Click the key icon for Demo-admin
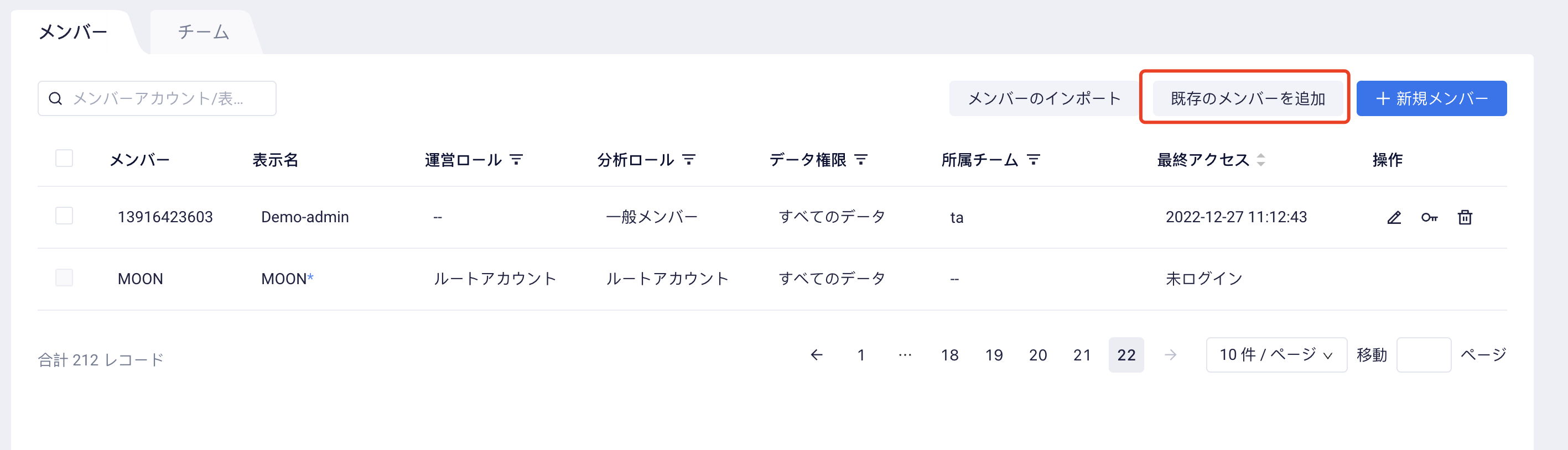Screen dimensions: 1568x450 pos(1429,217)
